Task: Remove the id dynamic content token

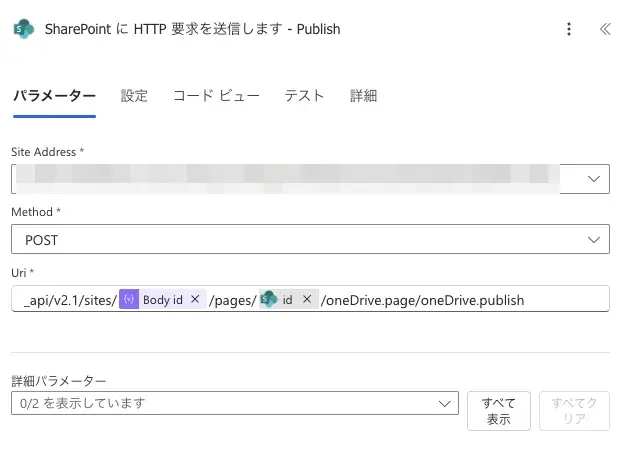Action: point(307,299)
